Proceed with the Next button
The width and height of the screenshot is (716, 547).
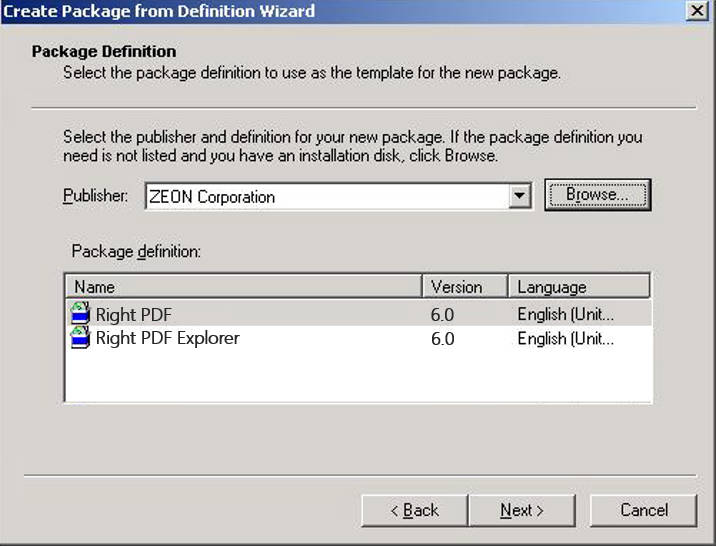[x=522, y=510]
